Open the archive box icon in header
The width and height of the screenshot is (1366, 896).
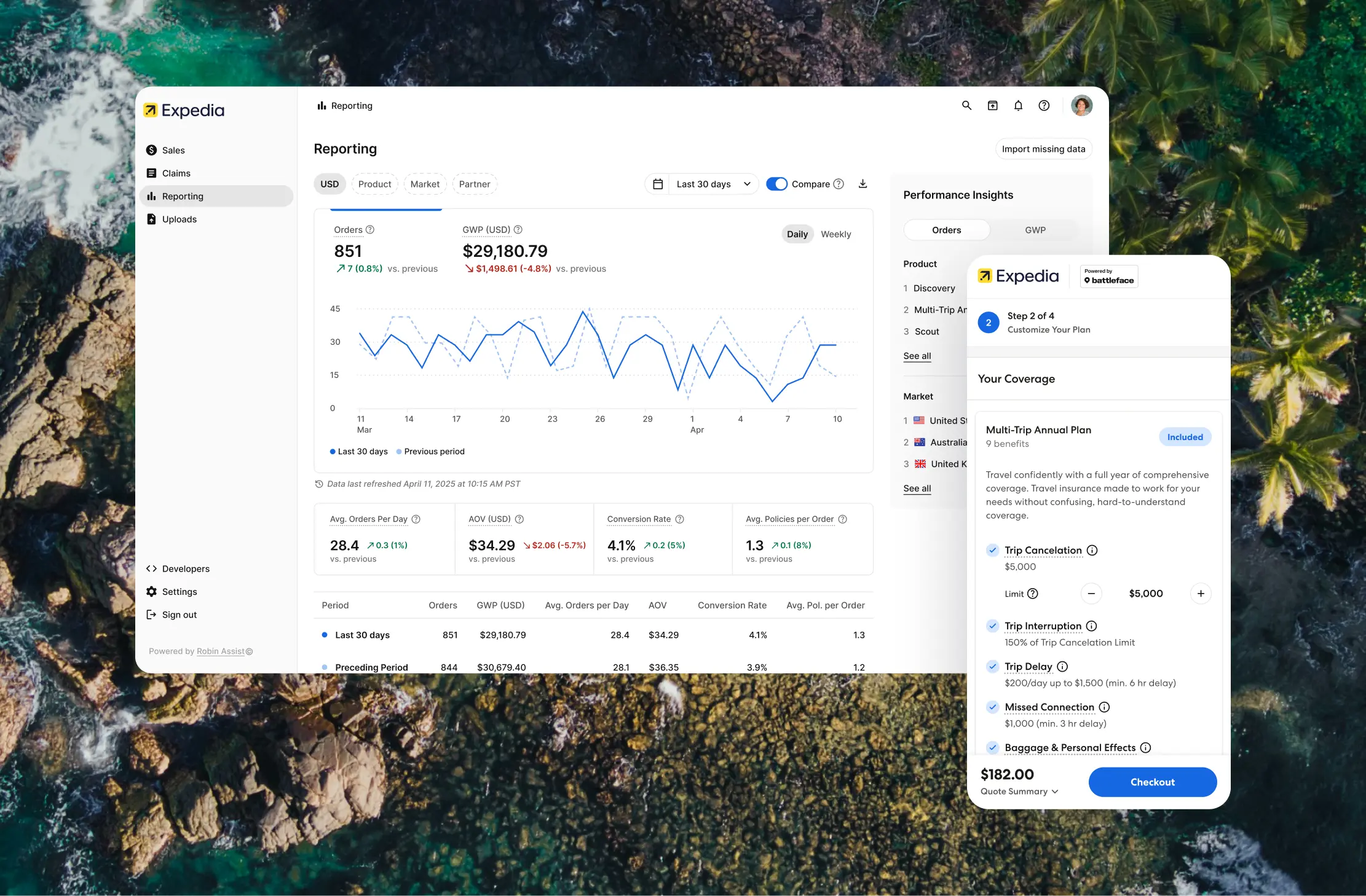pyautogui.click(x=992, y=106)
